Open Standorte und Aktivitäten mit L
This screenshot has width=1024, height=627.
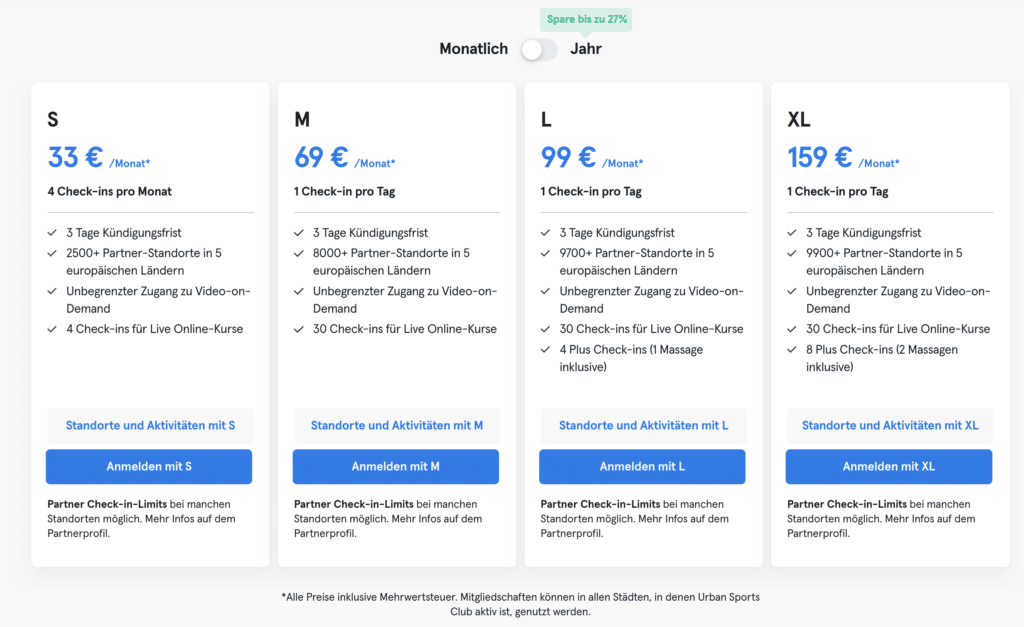pos(643,425)
